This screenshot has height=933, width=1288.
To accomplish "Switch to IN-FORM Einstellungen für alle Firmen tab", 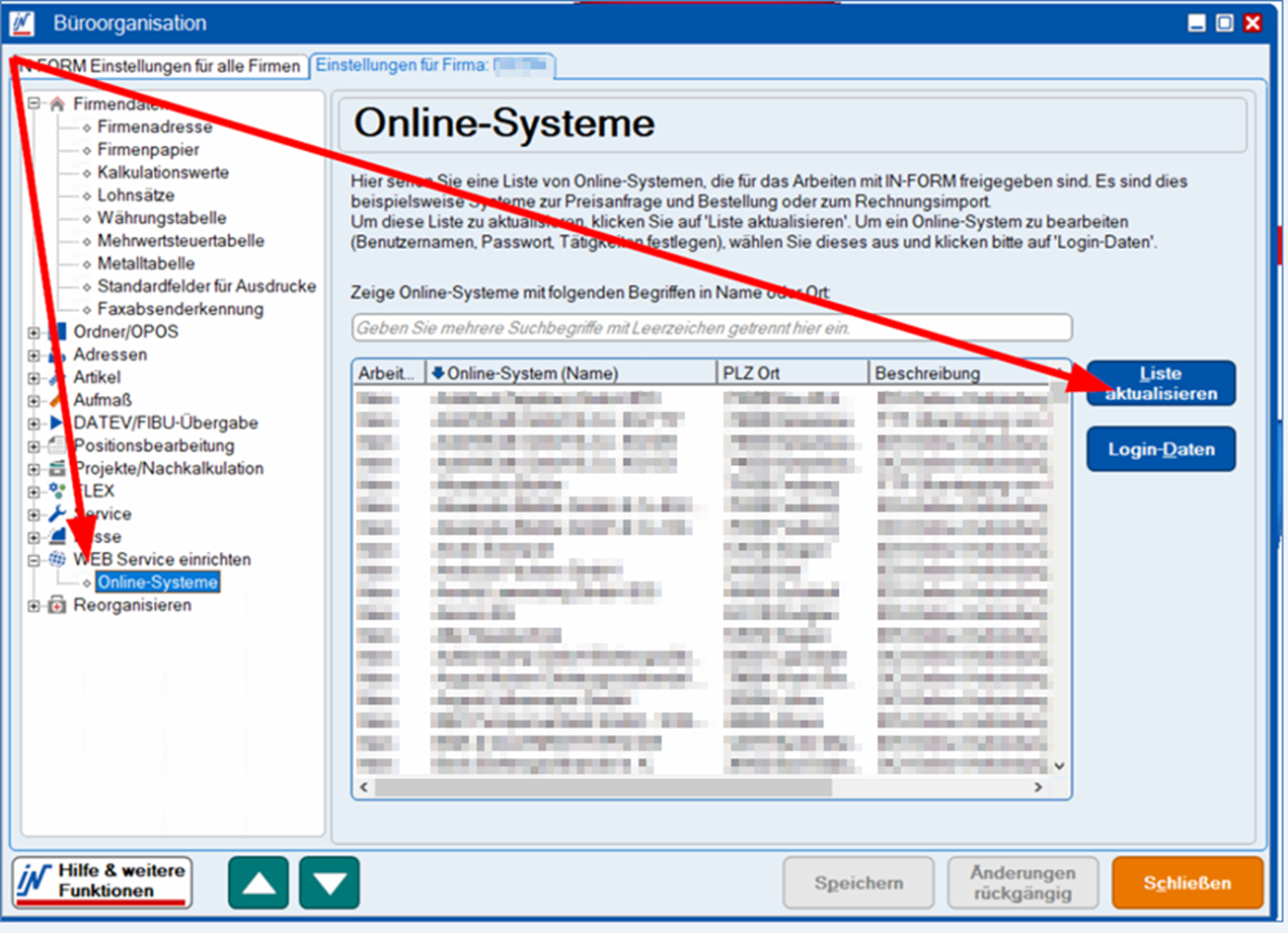I will click(x=160, y=66).
